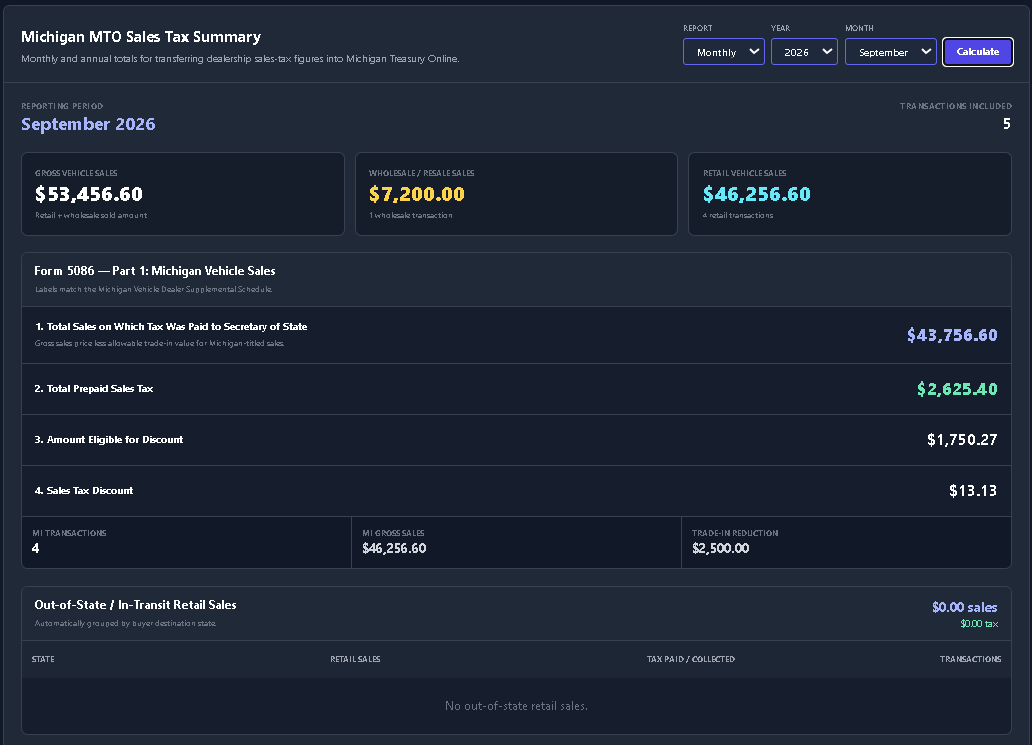The height and width of the screenshot is (745, 1032).
Task: Click the Retail + wholesale sold amount caption
Action: point(91,215)
